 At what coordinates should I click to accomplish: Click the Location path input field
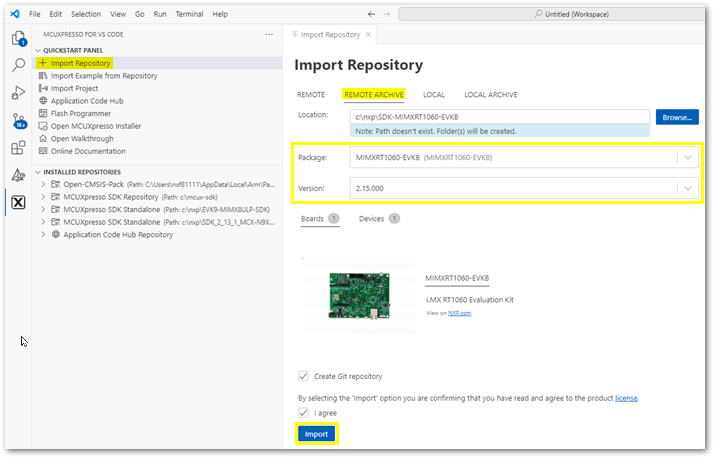coord(500,117)
